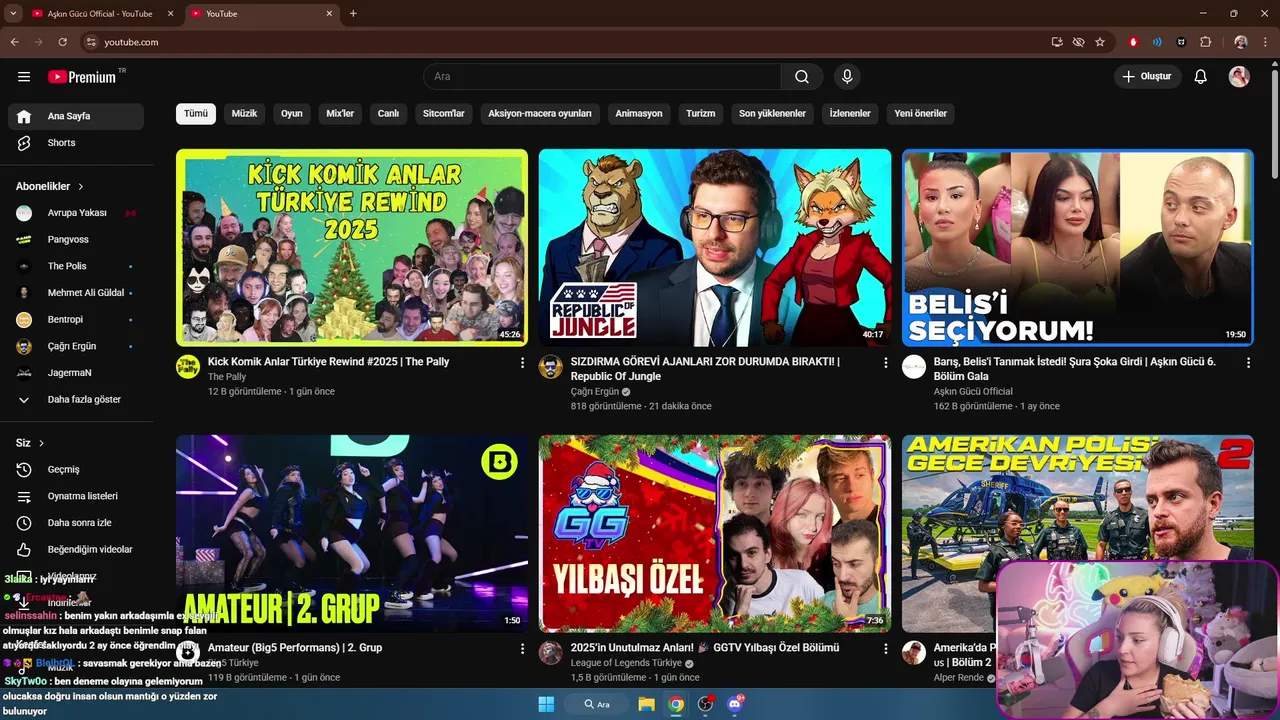Screen dimensions: 1280x720
Task: Select the Animasyon filter chip
Action: click(x=639, y=114)
